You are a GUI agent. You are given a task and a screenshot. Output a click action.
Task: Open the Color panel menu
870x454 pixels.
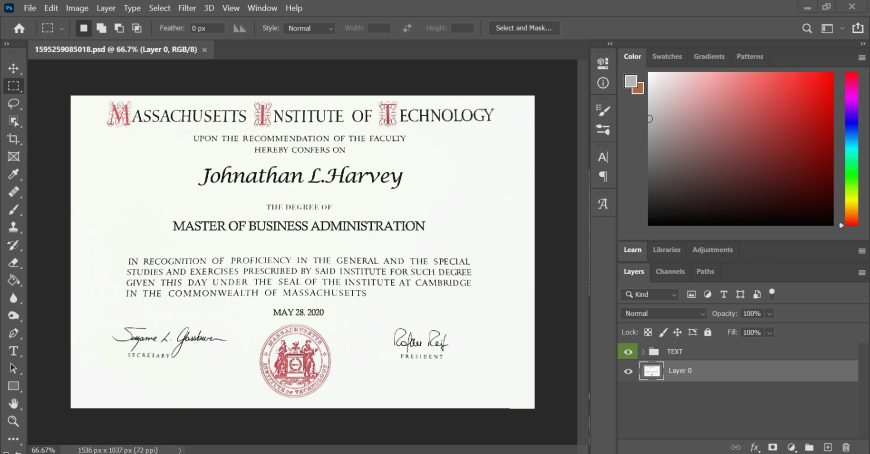(x=862, y=57)
